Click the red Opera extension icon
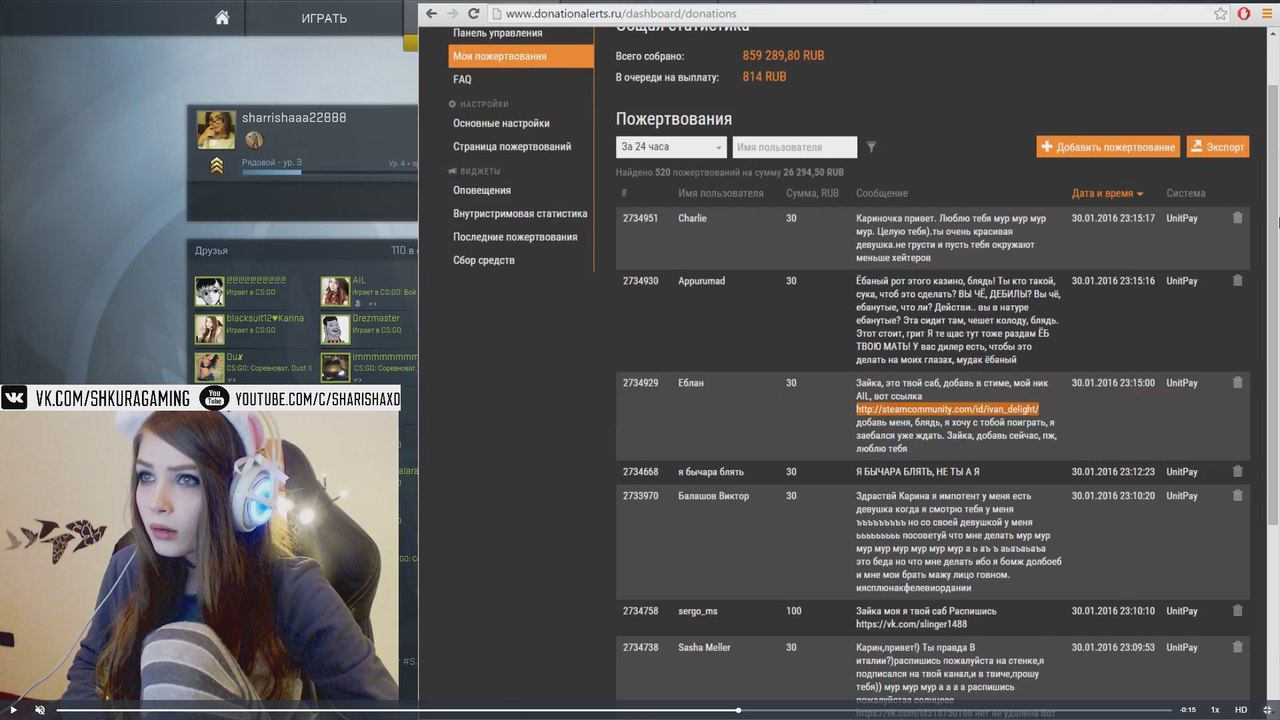Screen dimensions: 1280x720 click(x=1244, y=13)
